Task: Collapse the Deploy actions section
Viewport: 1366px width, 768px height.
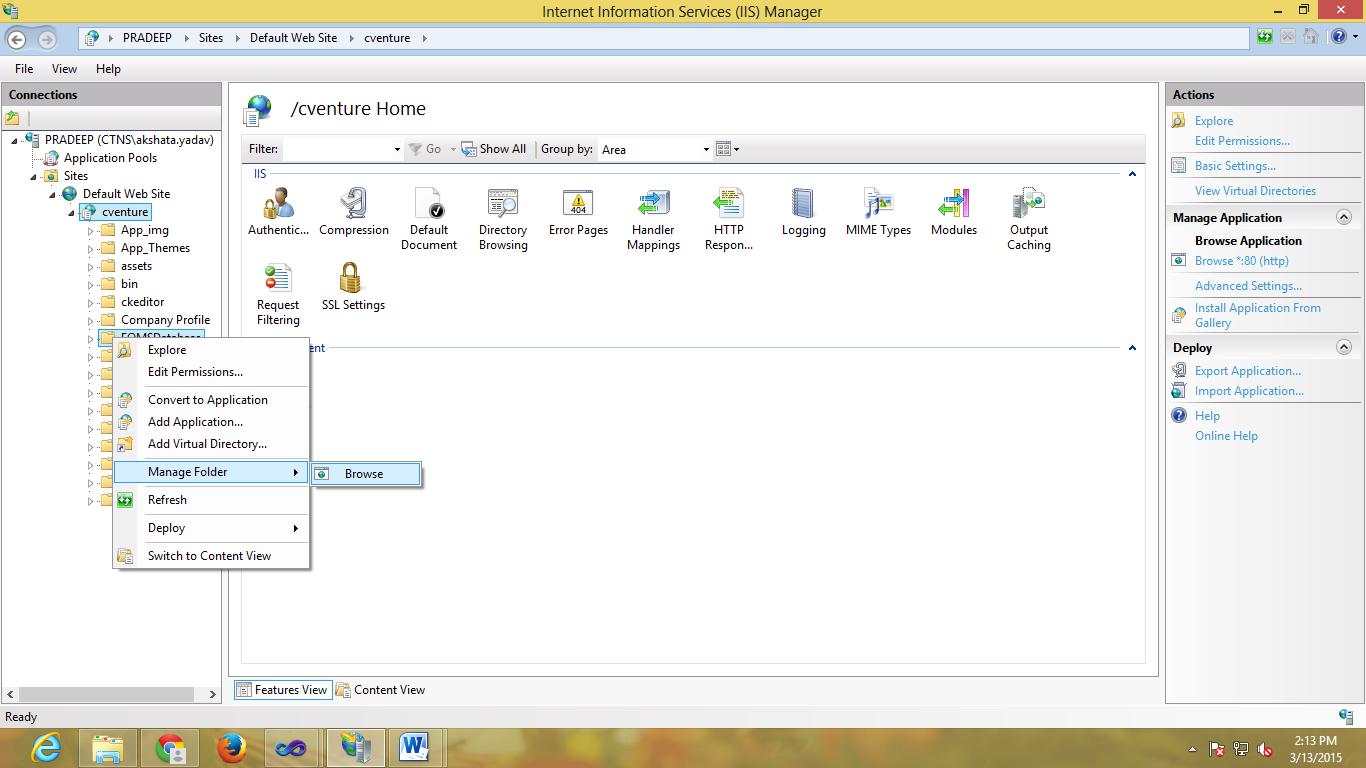Action: tap(1344, 347)
